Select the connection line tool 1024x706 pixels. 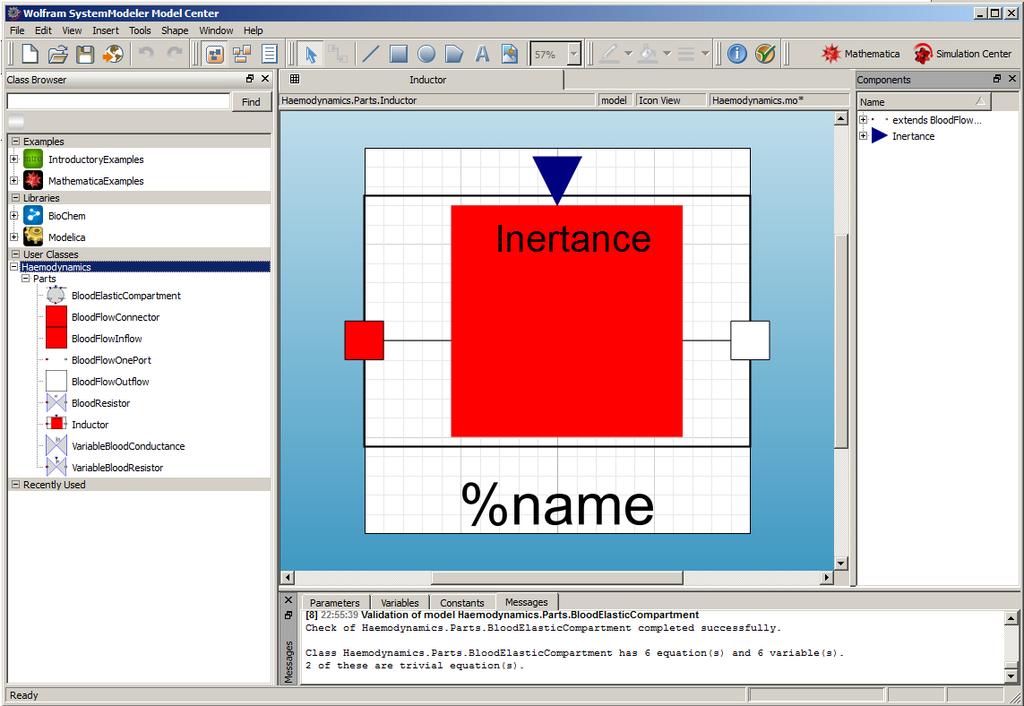338,54
